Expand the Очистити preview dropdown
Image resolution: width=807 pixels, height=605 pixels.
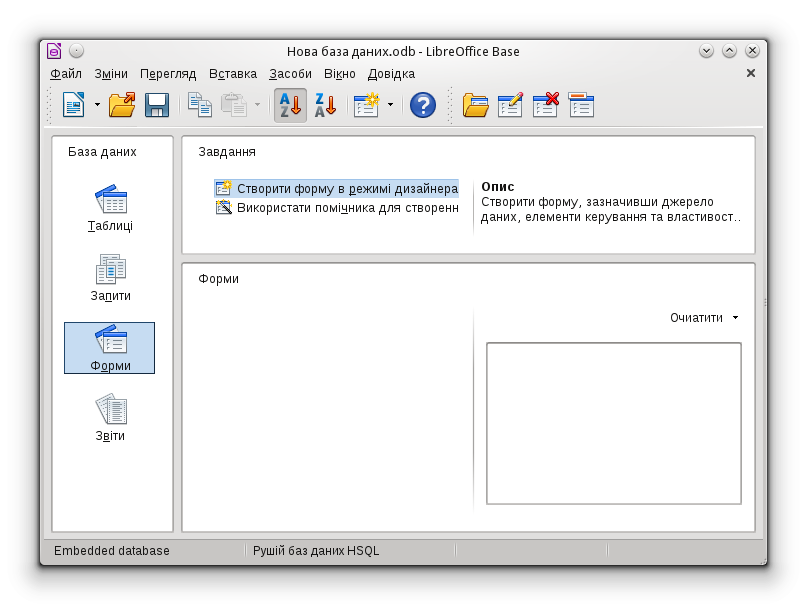735,318
